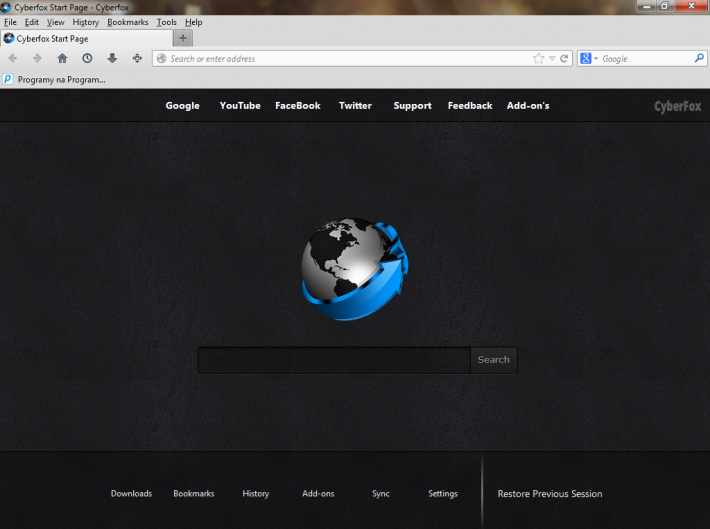Open Downloads from the bottom shortcuts
This screenshot has height=529, width=710.
pyautogui.click(x=131, y=494)
